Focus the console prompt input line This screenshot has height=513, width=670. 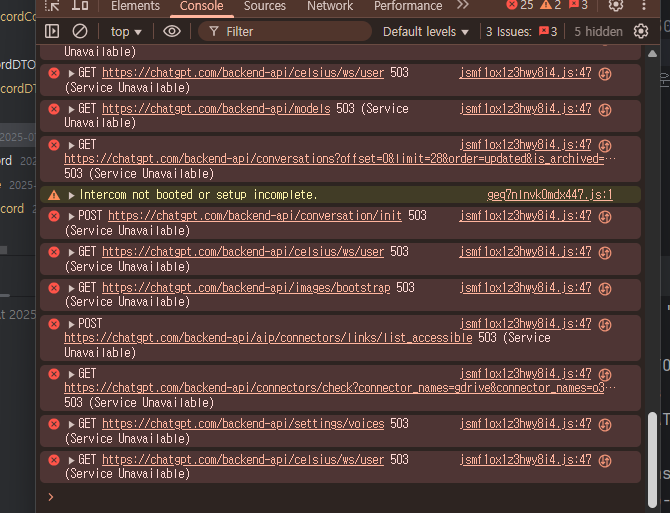click(x=342, y=497)
